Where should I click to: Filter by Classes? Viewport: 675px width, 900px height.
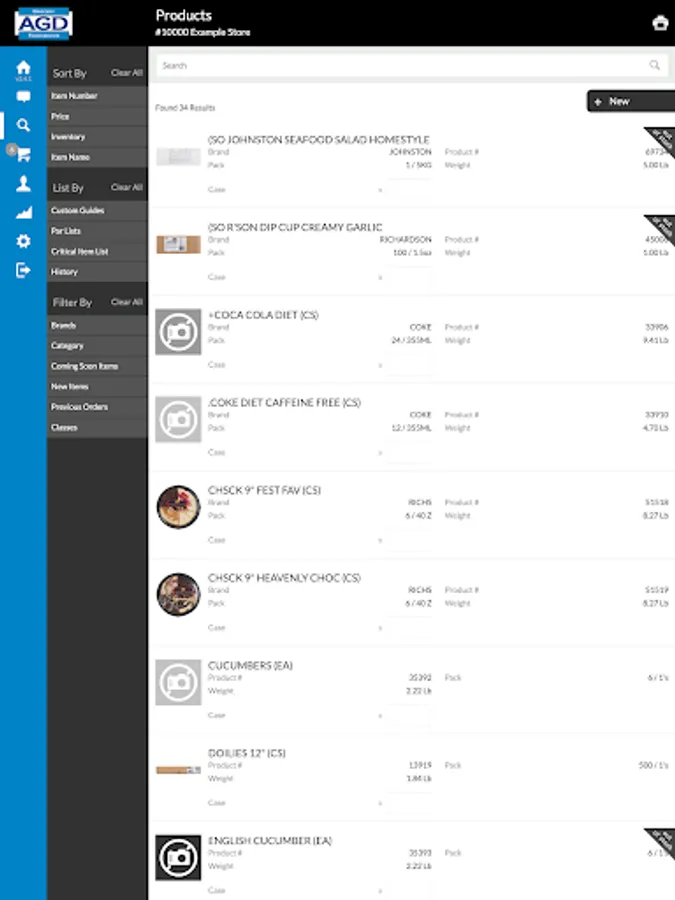pyautogui.click(x=97, y=428)
